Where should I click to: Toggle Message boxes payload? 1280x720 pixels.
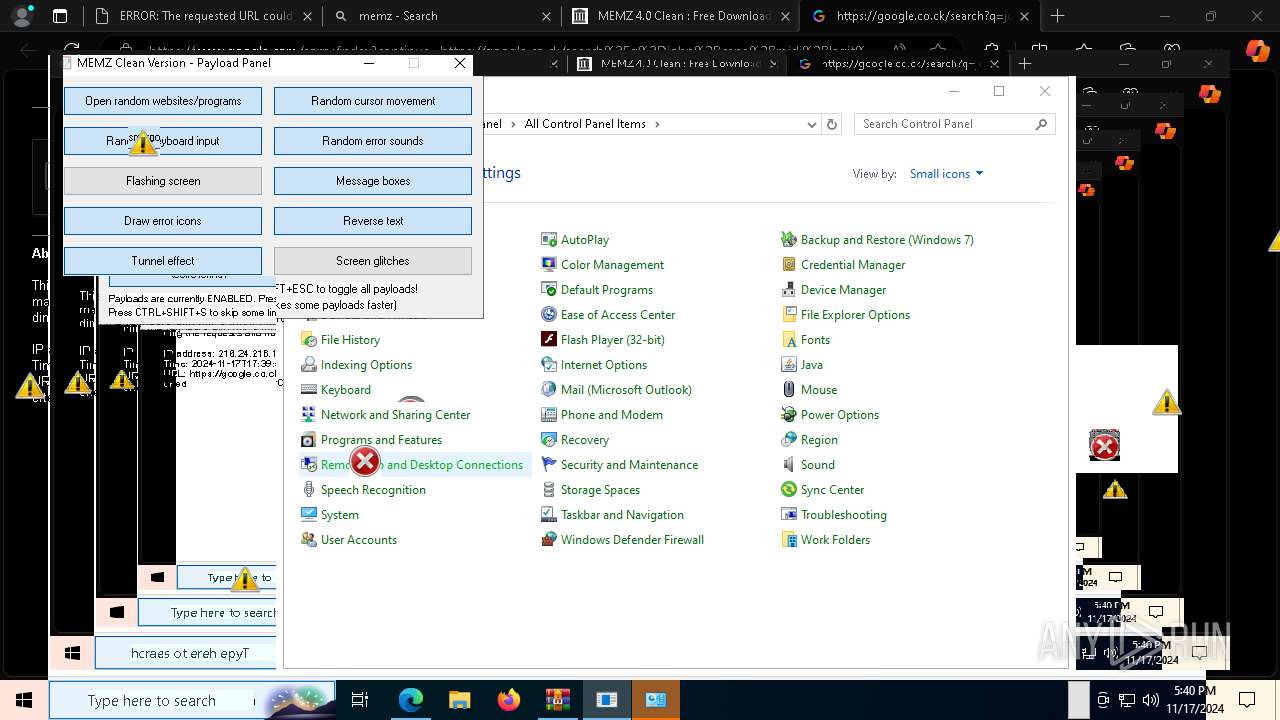click(373, 181)
